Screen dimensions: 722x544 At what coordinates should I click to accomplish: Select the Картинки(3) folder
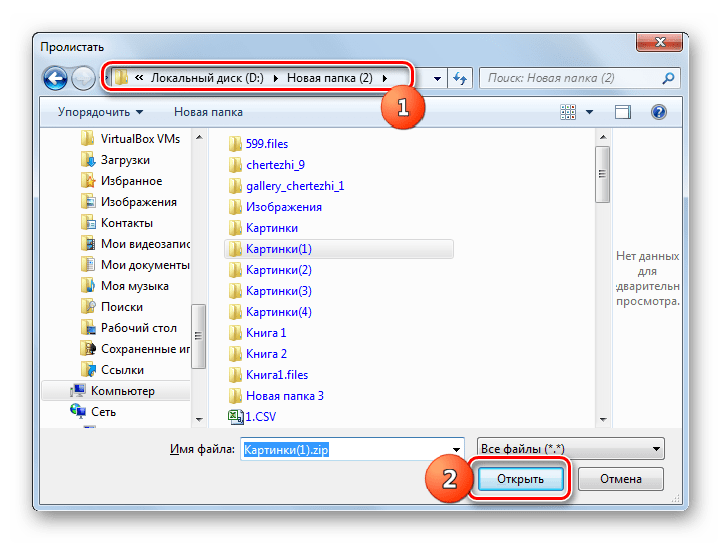[x=270, y=291]
